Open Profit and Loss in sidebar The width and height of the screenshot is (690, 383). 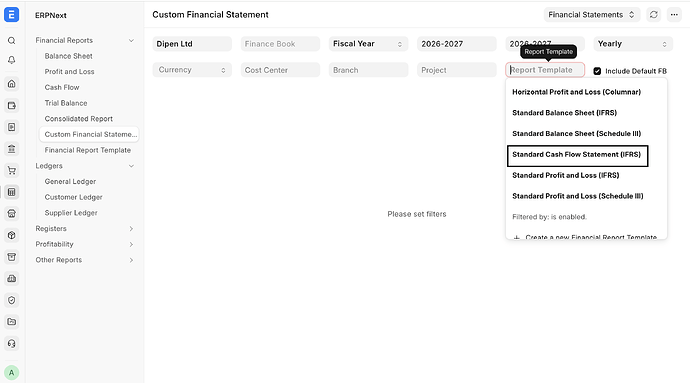click(x=69, y=71)
